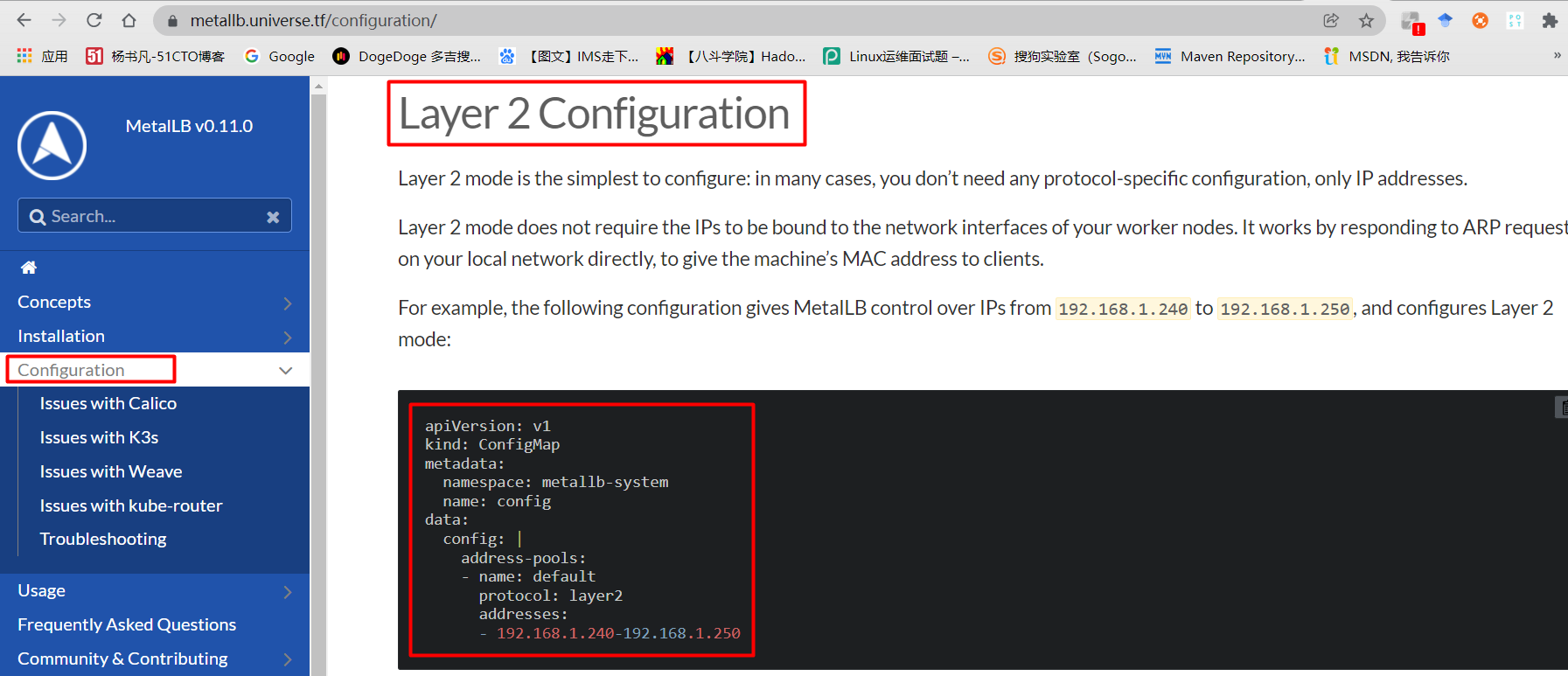
Task: Click the address bar URL
Action: [x=313, y=20]
